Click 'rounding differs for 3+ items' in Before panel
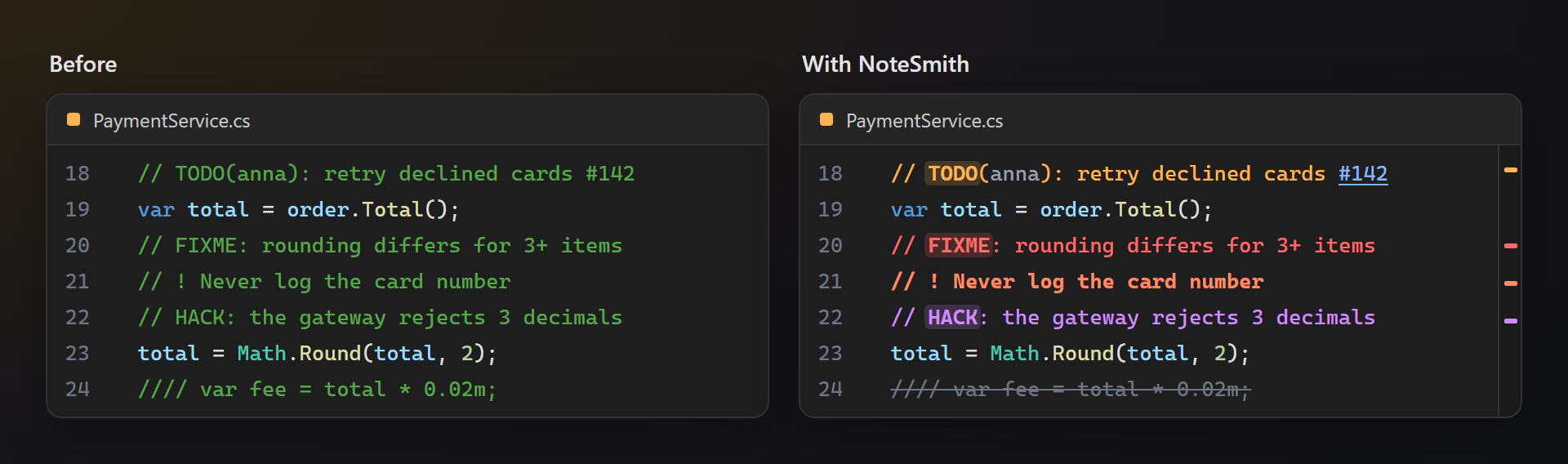Viewport: 1568px width, 464px height. click(442, 246)
